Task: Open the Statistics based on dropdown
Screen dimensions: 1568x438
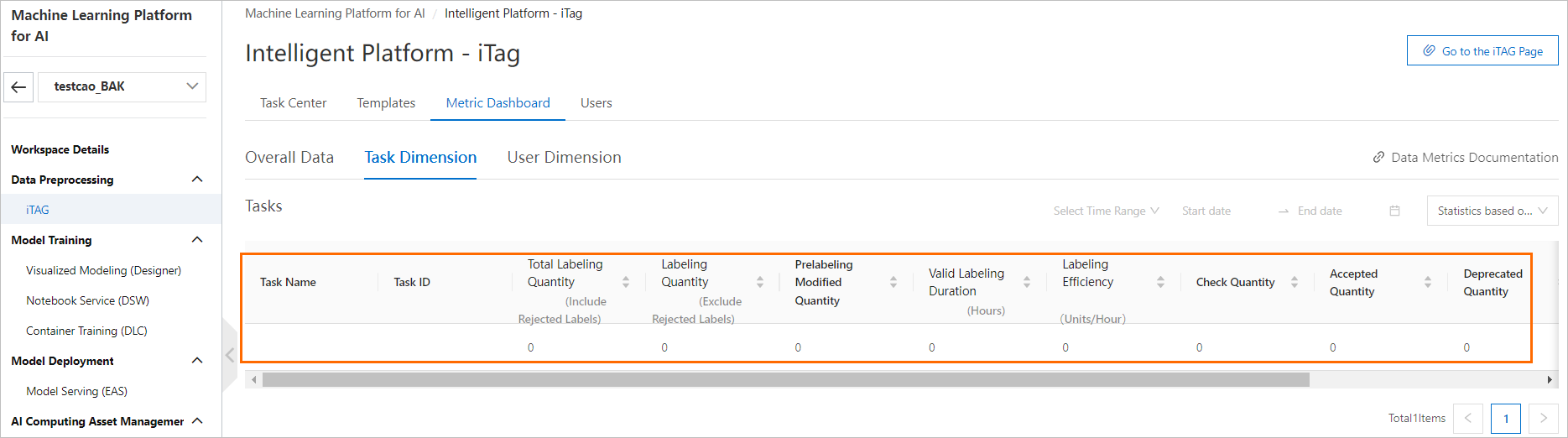Action: 1492,211
